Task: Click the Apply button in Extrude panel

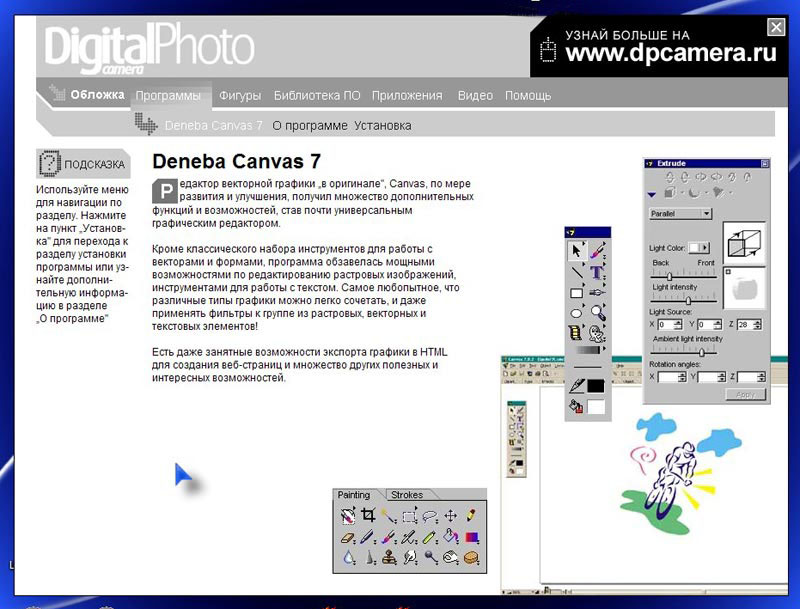Action: point(745,394)
